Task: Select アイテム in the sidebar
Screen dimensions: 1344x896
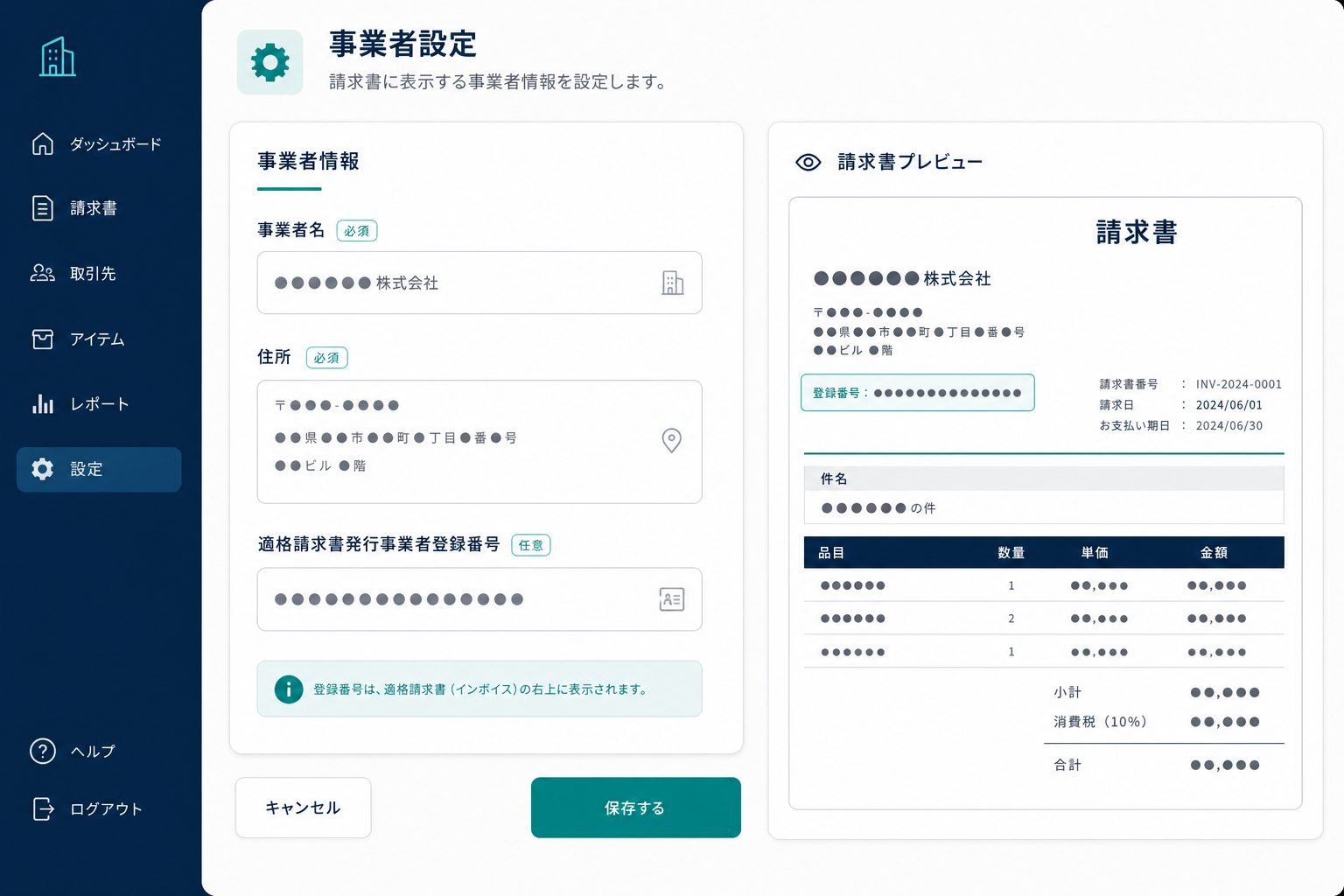Action: [x=99, y=339]
